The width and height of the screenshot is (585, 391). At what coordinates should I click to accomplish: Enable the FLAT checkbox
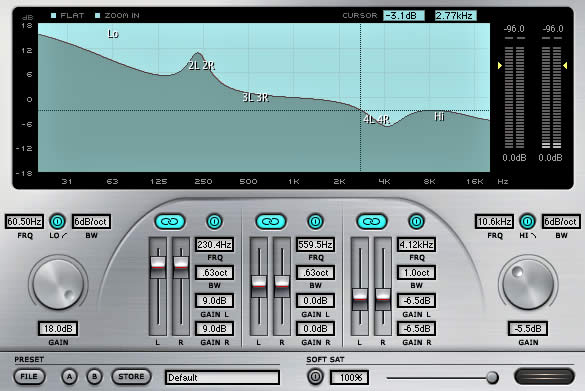pyautogui.click(x=54, y=16)
